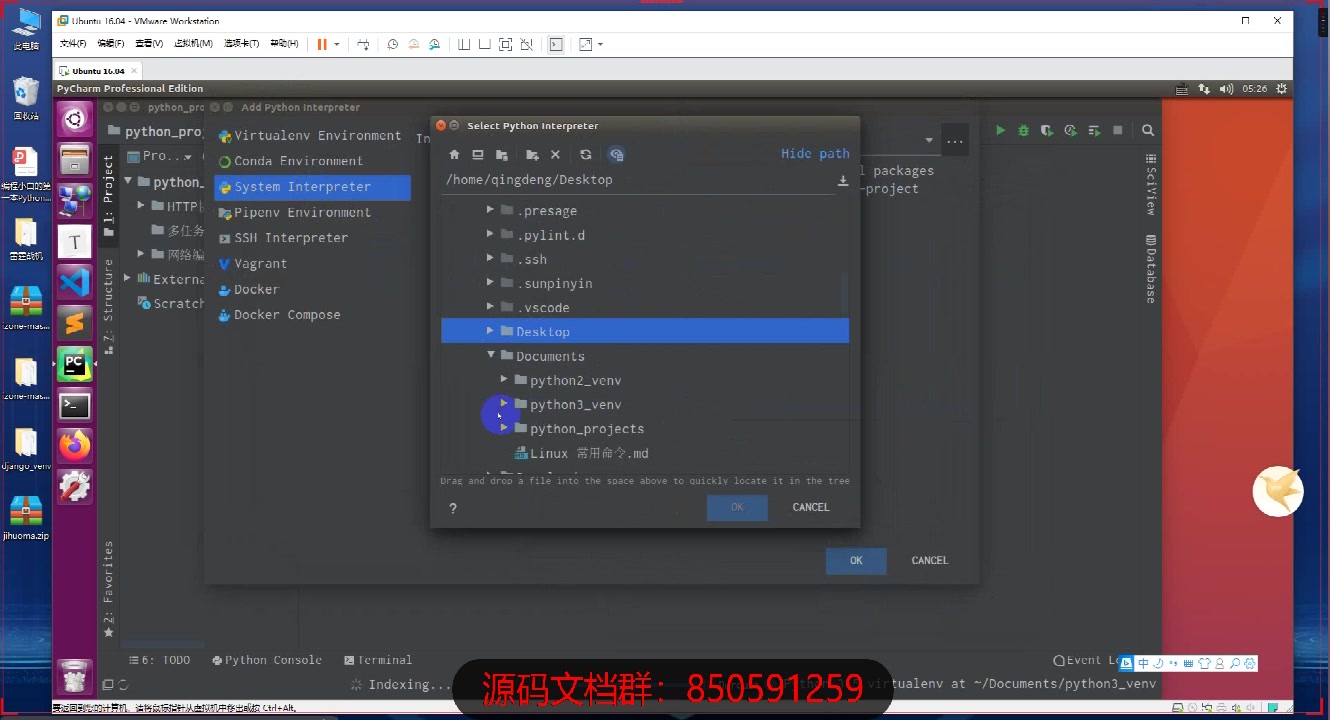1330x720 pixels.
Task: Open Terminal from Ubuntu dock
Action: (x=75, y=405)
